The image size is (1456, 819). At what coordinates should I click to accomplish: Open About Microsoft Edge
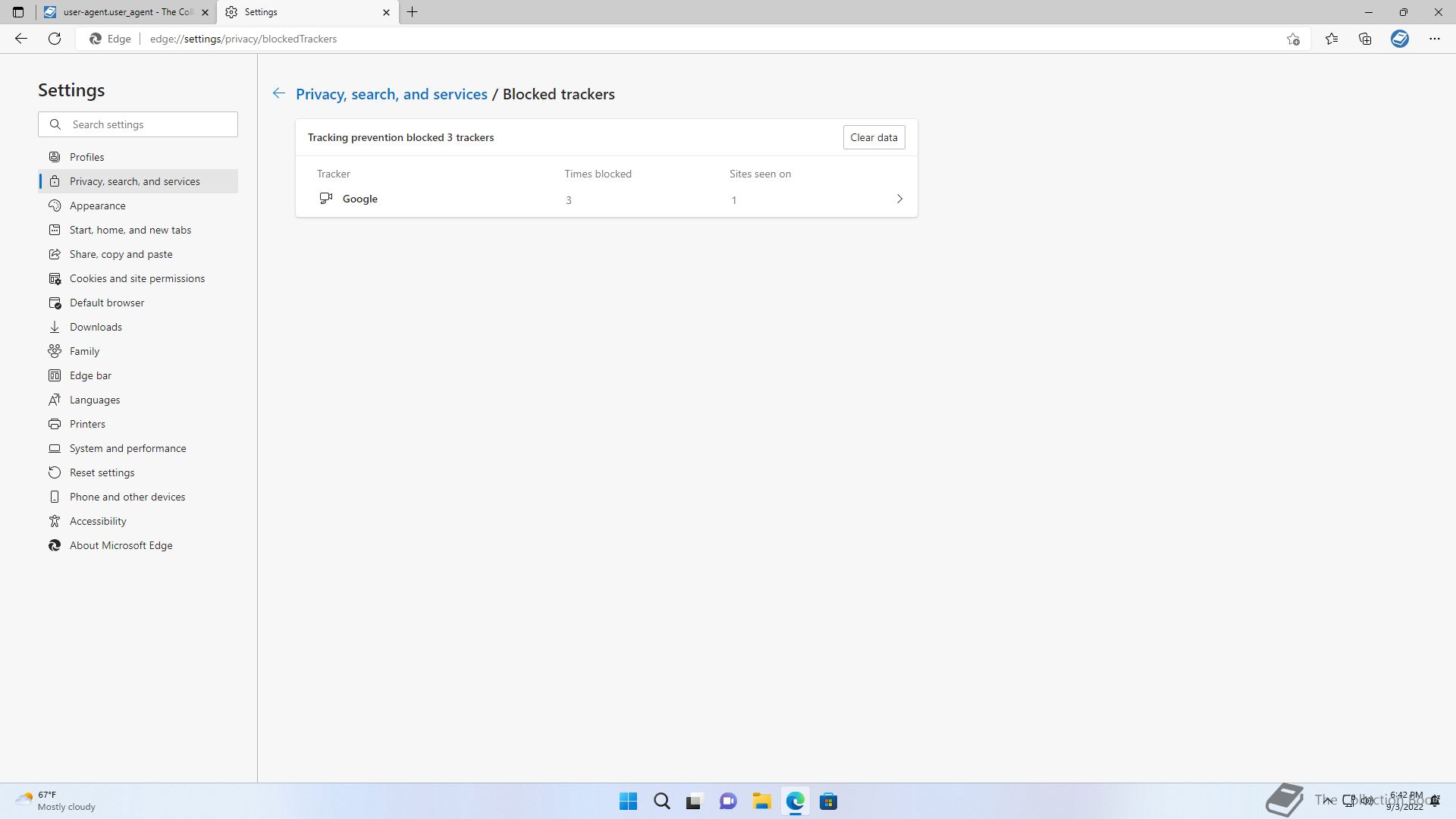click(138, 545)
